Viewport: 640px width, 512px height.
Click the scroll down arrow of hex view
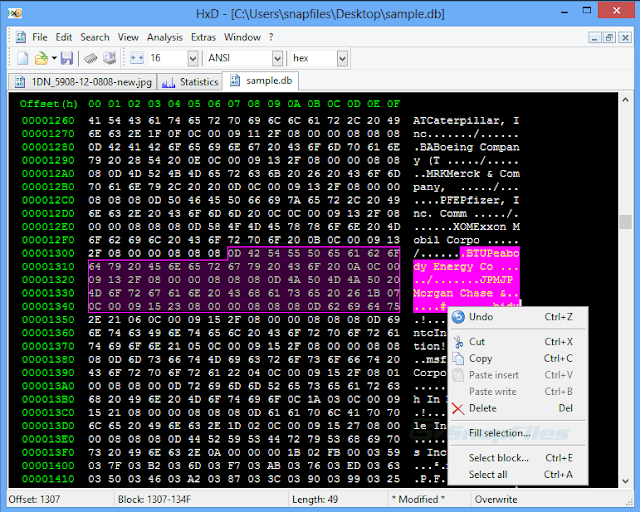(625, 481)
